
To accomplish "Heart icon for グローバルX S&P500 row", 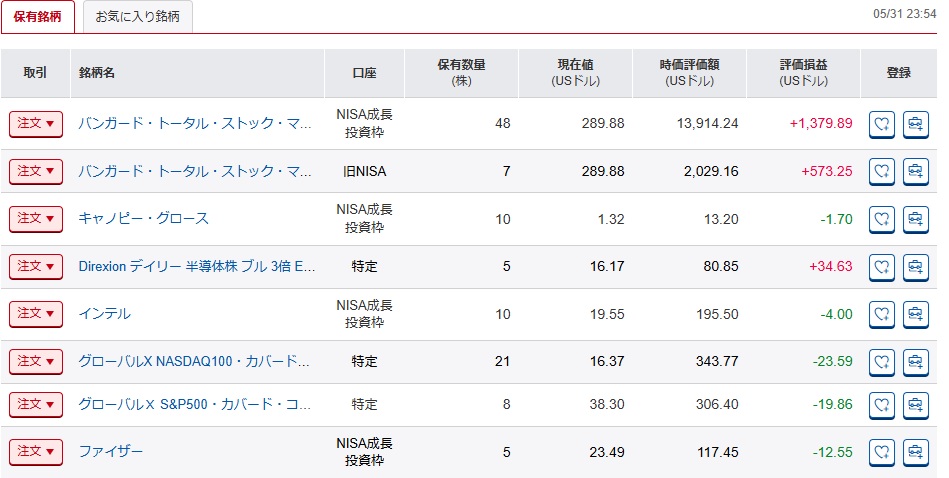I will pyautogui.click(x=882, y=404).
